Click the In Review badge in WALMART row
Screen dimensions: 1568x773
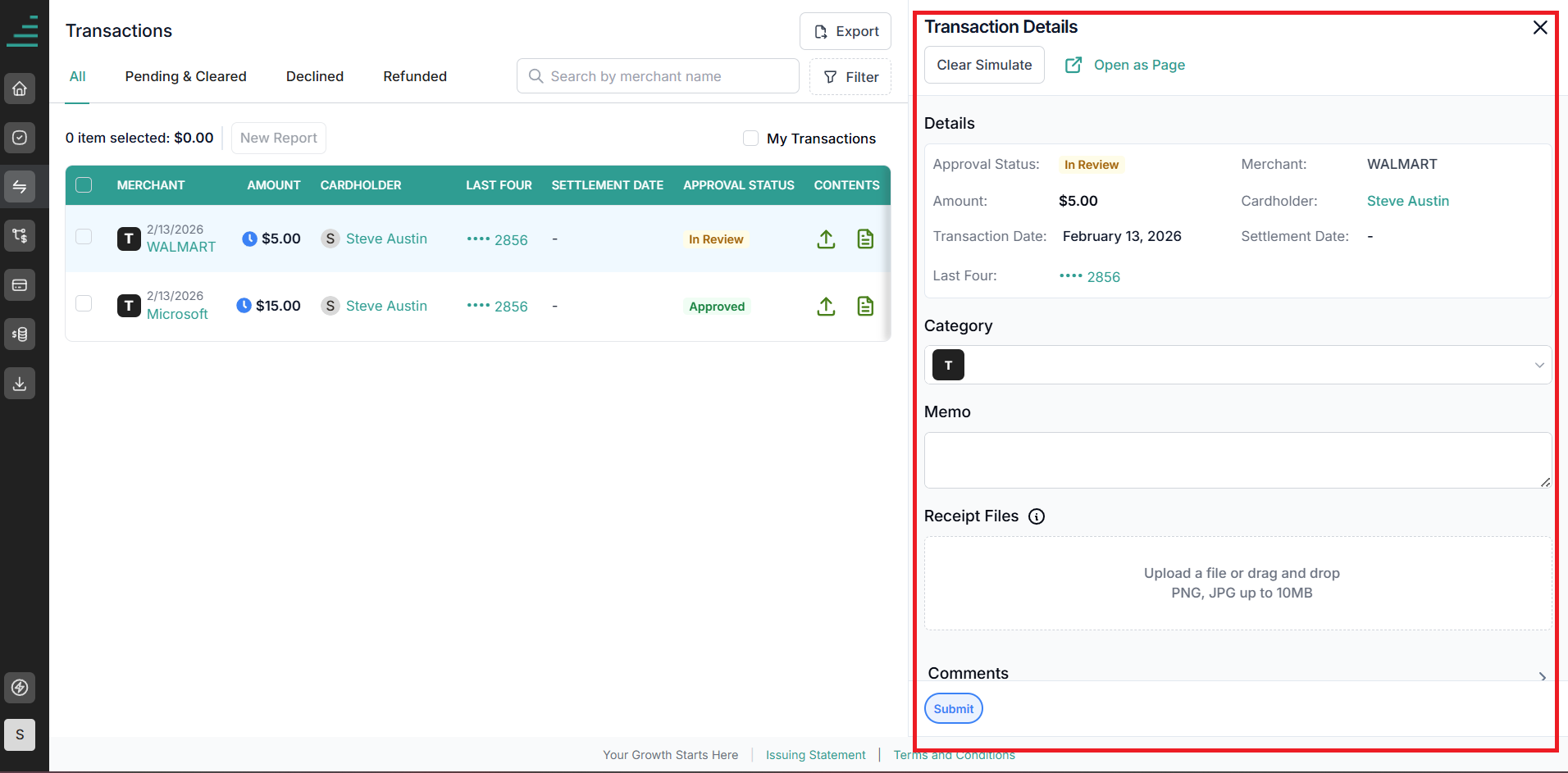point(716,239)
